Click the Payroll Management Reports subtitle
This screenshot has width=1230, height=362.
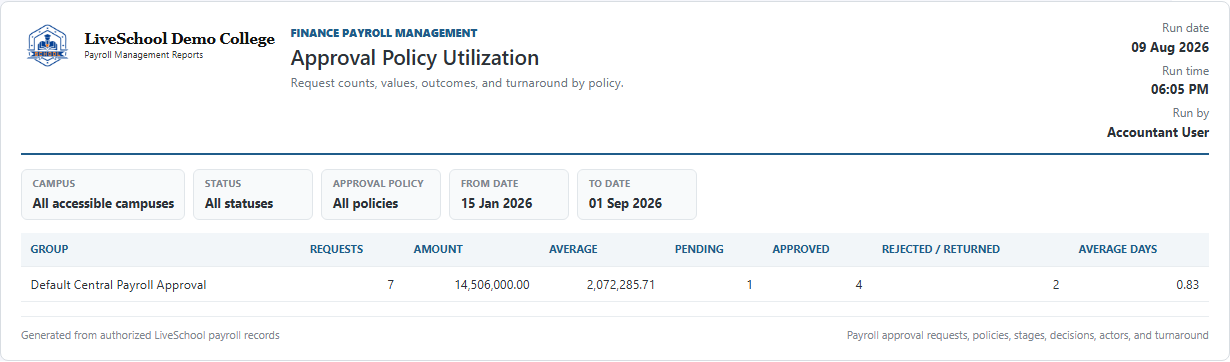[x=143, y=55]
